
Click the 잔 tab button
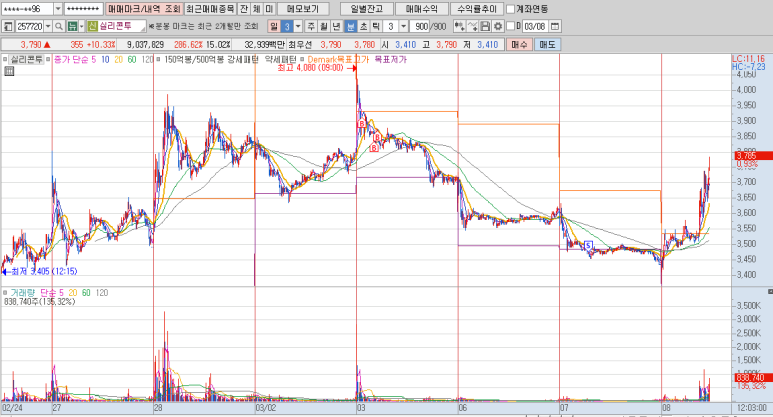tap(244, 9)
